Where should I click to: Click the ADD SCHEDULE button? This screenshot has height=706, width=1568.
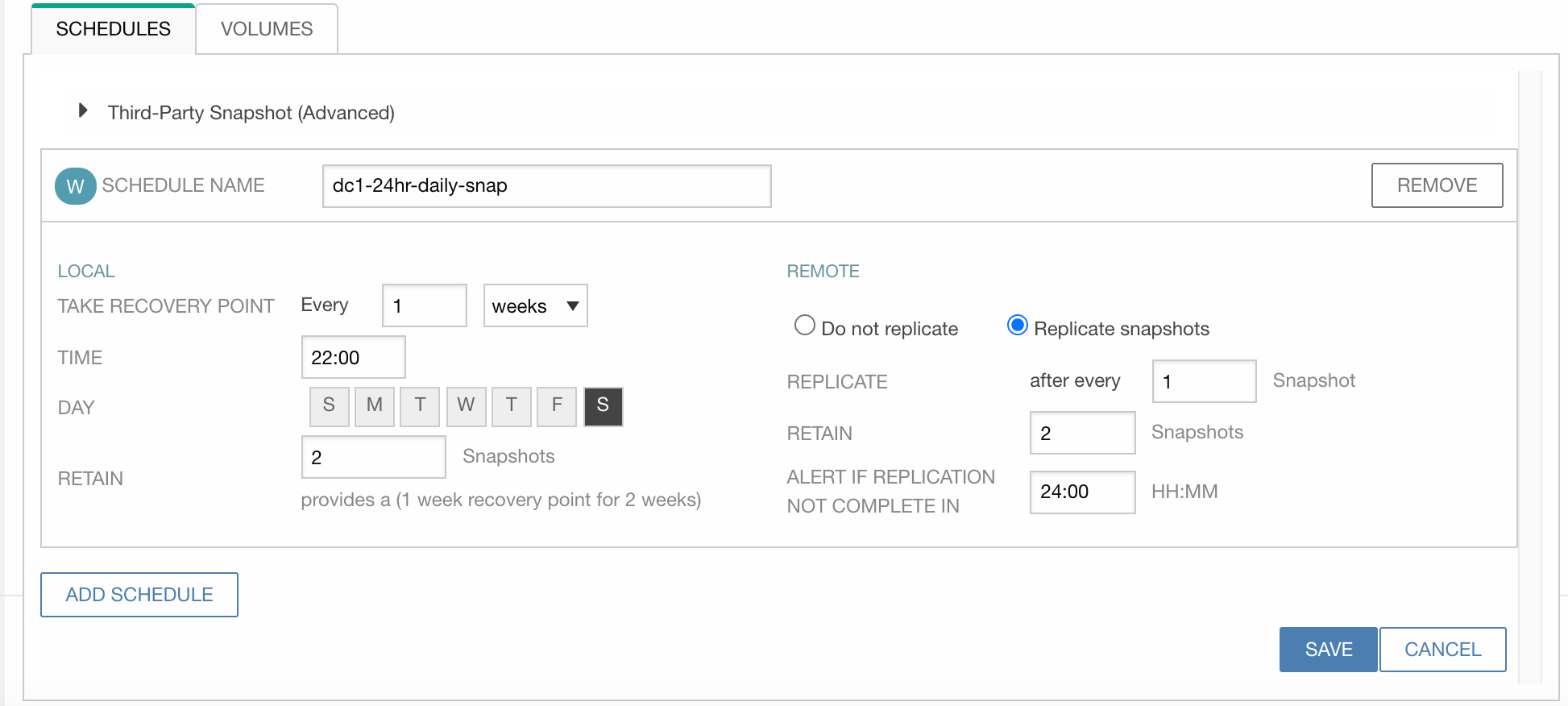click(x=139, y=595)
